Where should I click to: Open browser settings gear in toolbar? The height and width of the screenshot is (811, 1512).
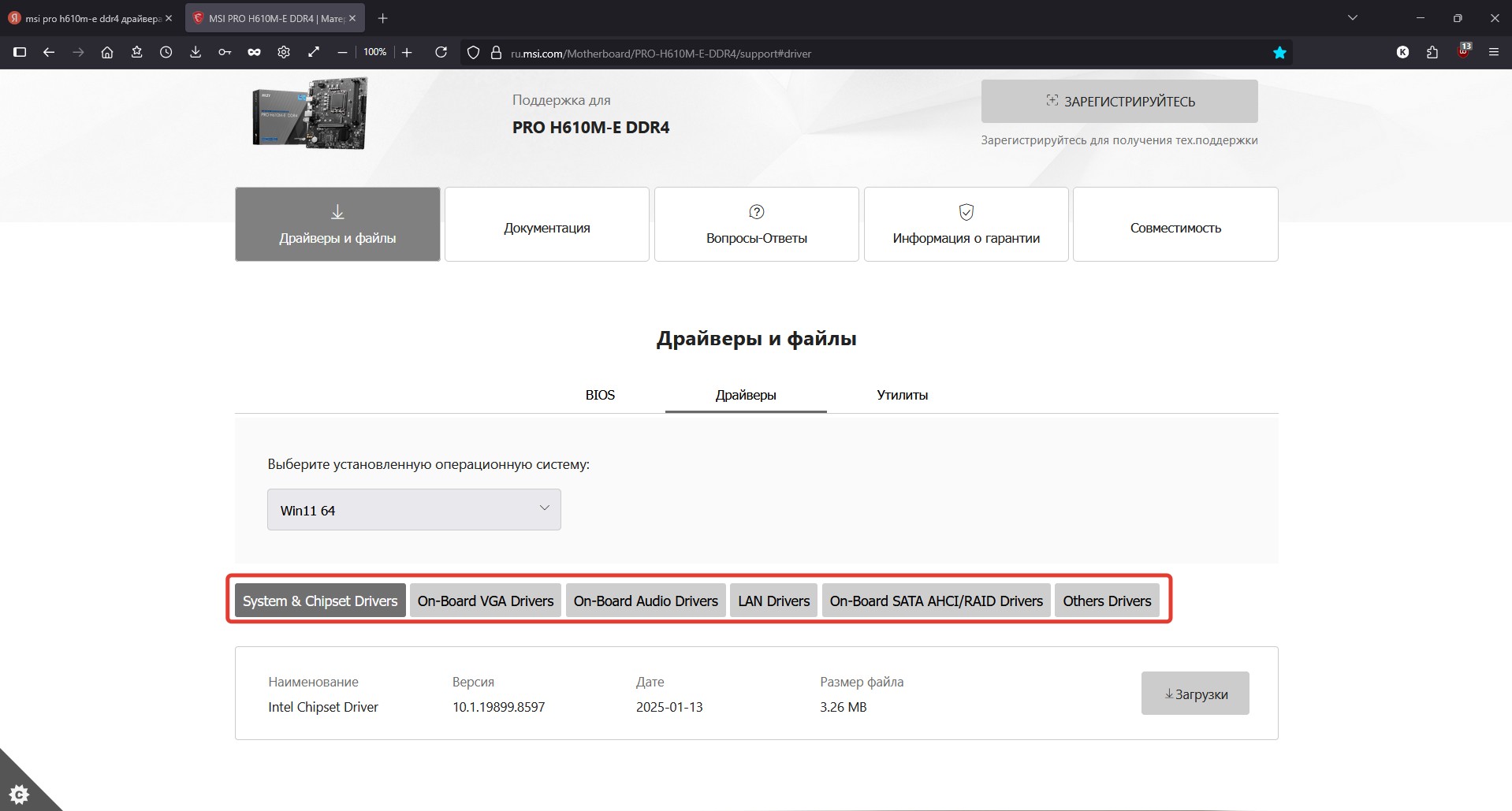(284, 52)
